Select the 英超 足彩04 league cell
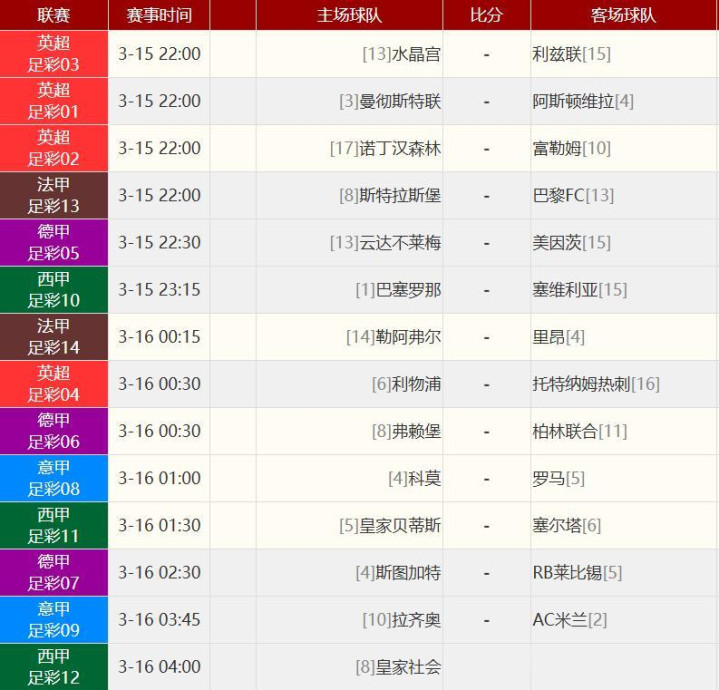 [x=54, y=384]
